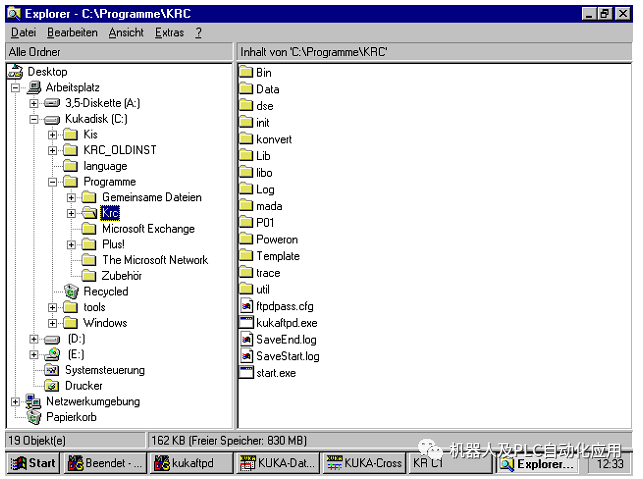The width and height of the screenshot is (643, 479).
Task: Select the ftpdpass.cfg file icon
Action: pos(246,306)
